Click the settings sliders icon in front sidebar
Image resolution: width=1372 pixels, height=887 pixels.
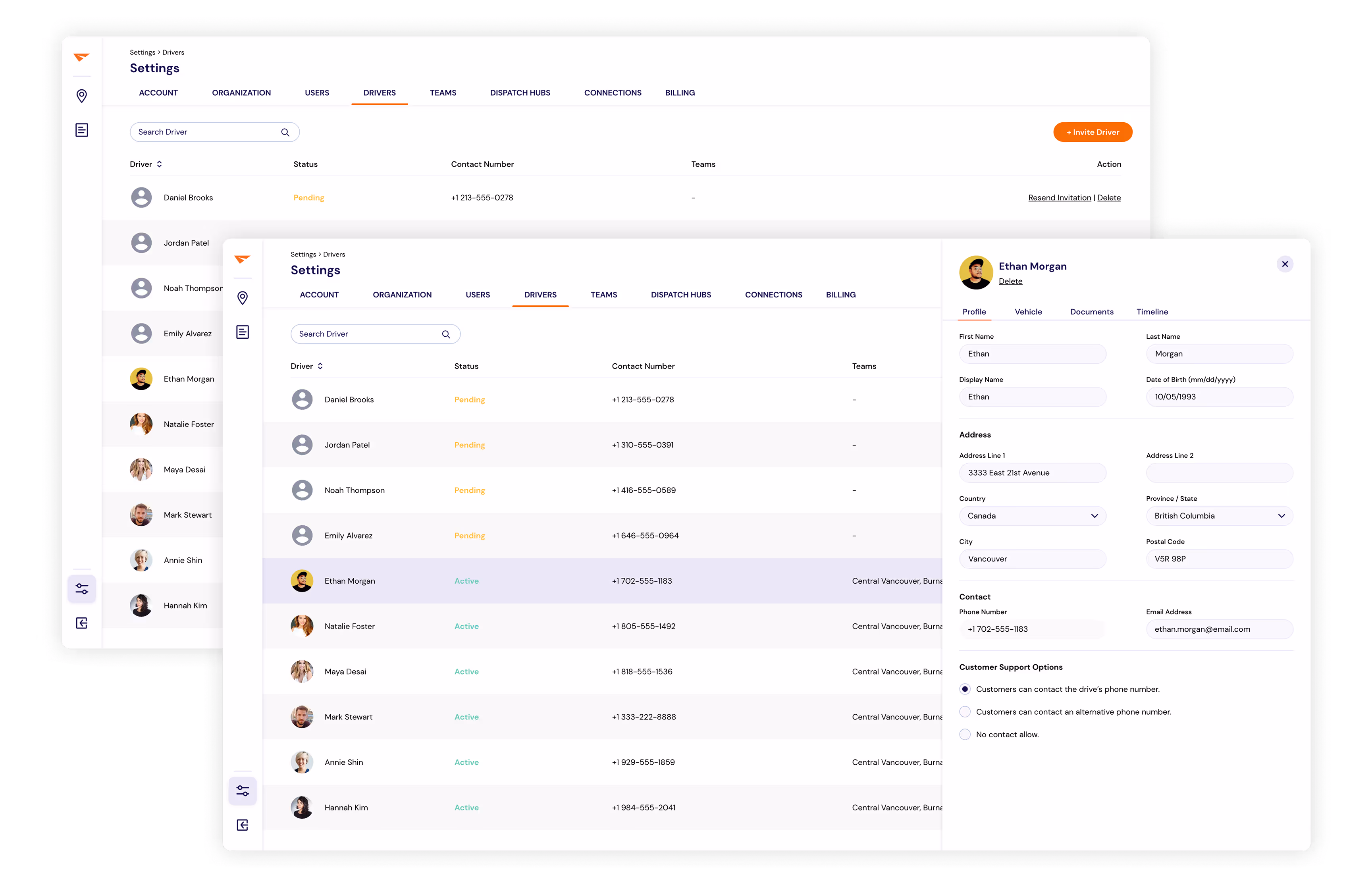[243, 791]
